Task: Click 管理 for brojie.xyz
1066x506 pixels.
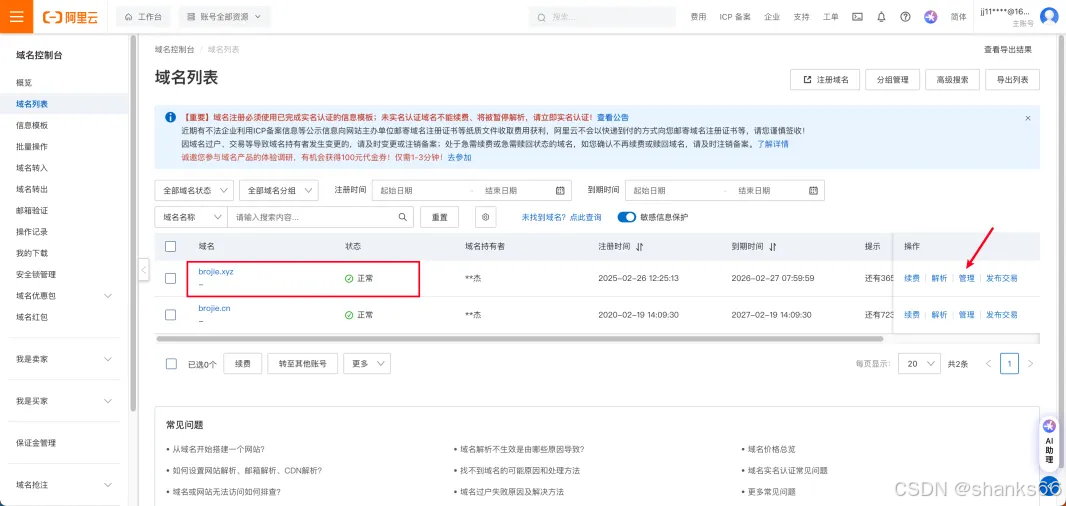Action: tap(966, 278)
